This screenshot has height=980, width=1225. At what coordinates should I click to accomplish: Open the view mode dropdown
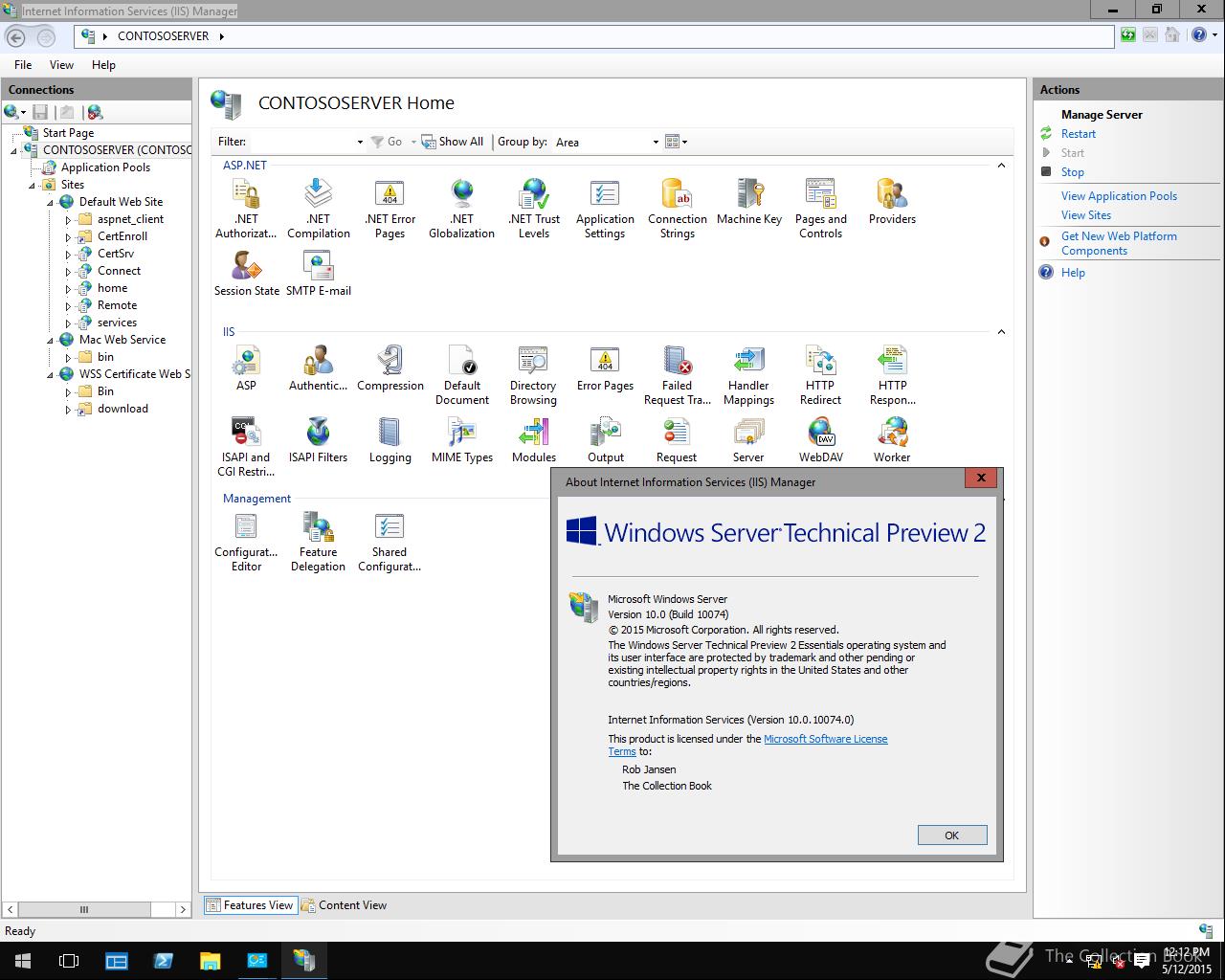point(677,142)
